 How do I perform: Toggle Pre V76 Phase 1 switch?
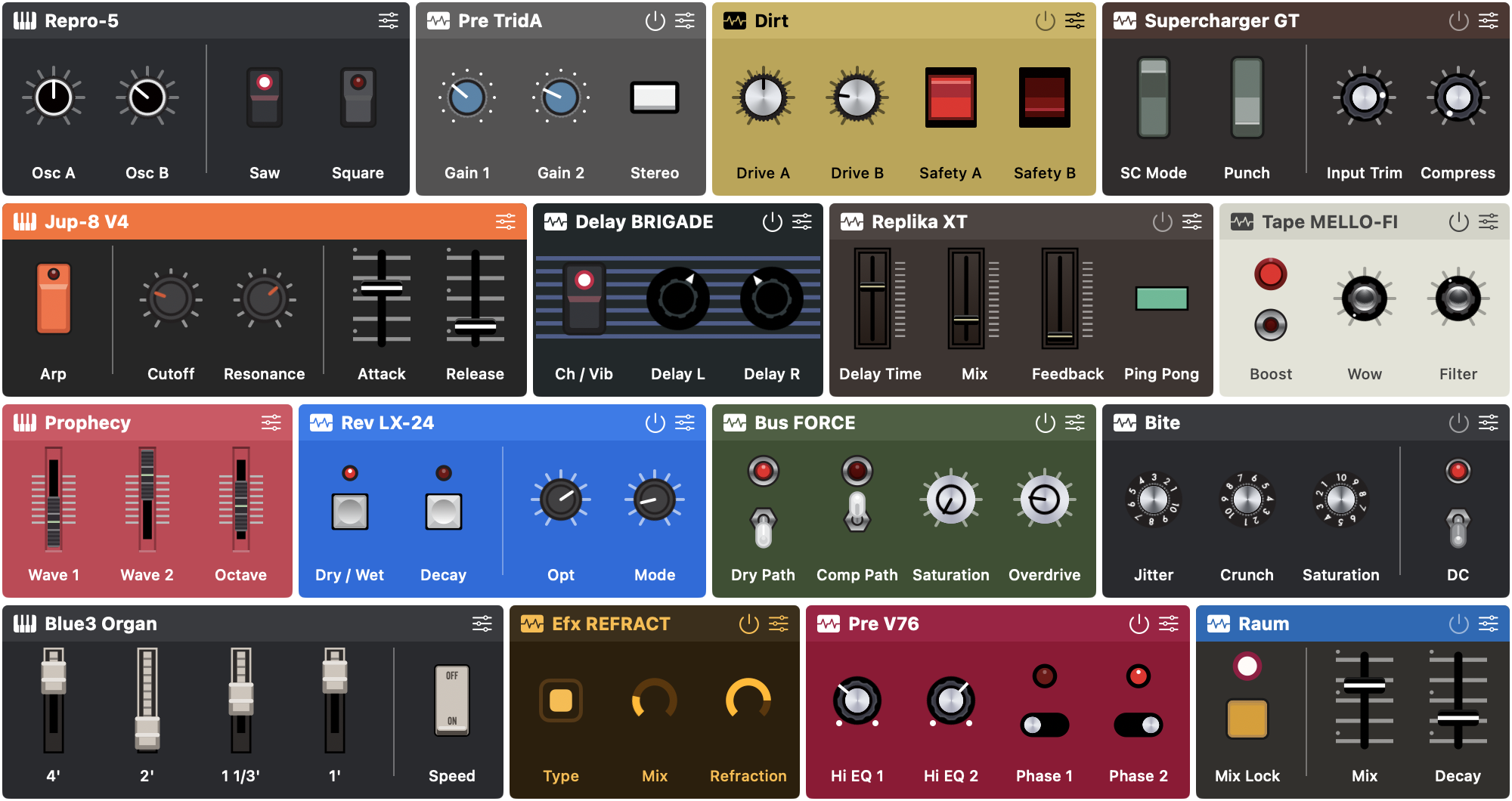tap(1045, 725)
